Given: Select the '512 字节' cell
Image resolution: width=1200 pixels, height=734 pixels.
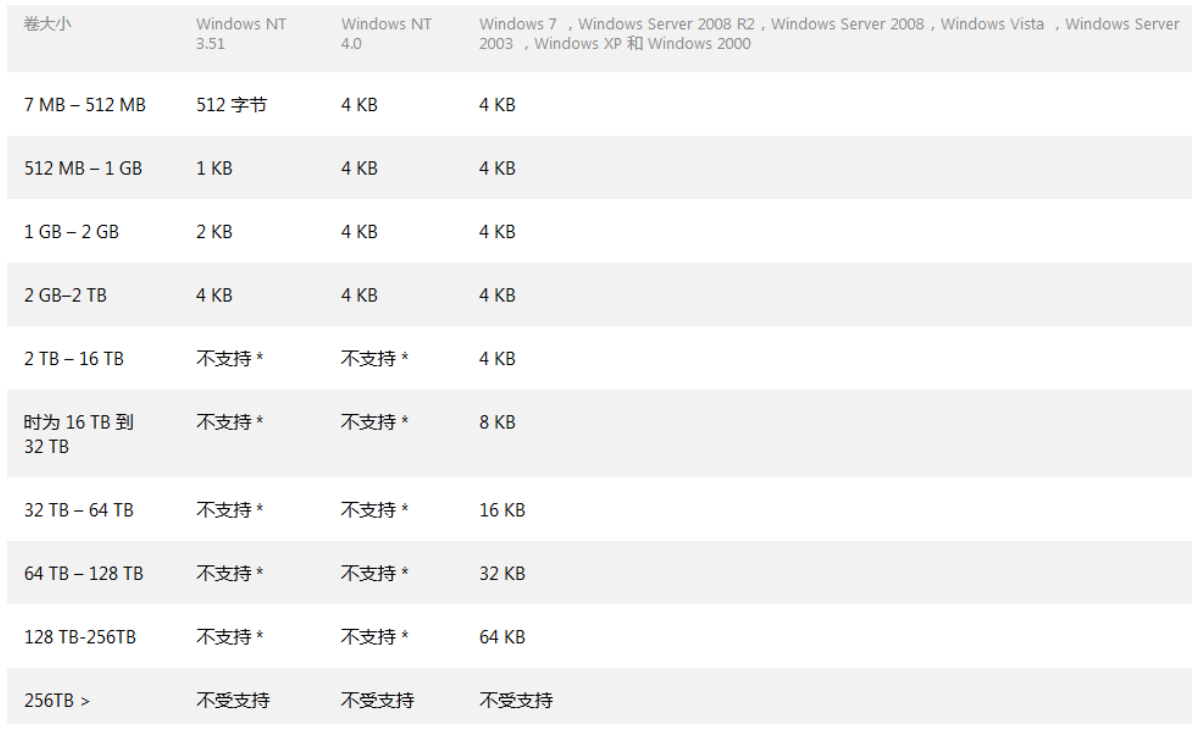Looking at the screenshot, I should (x=231, y=104).
